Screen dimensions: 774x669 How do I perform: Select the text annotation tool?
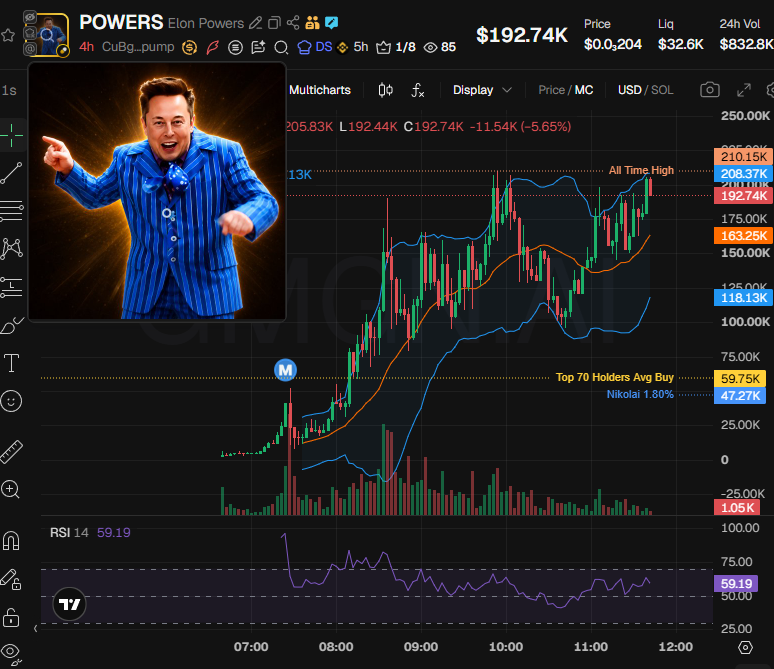point(12,363)
